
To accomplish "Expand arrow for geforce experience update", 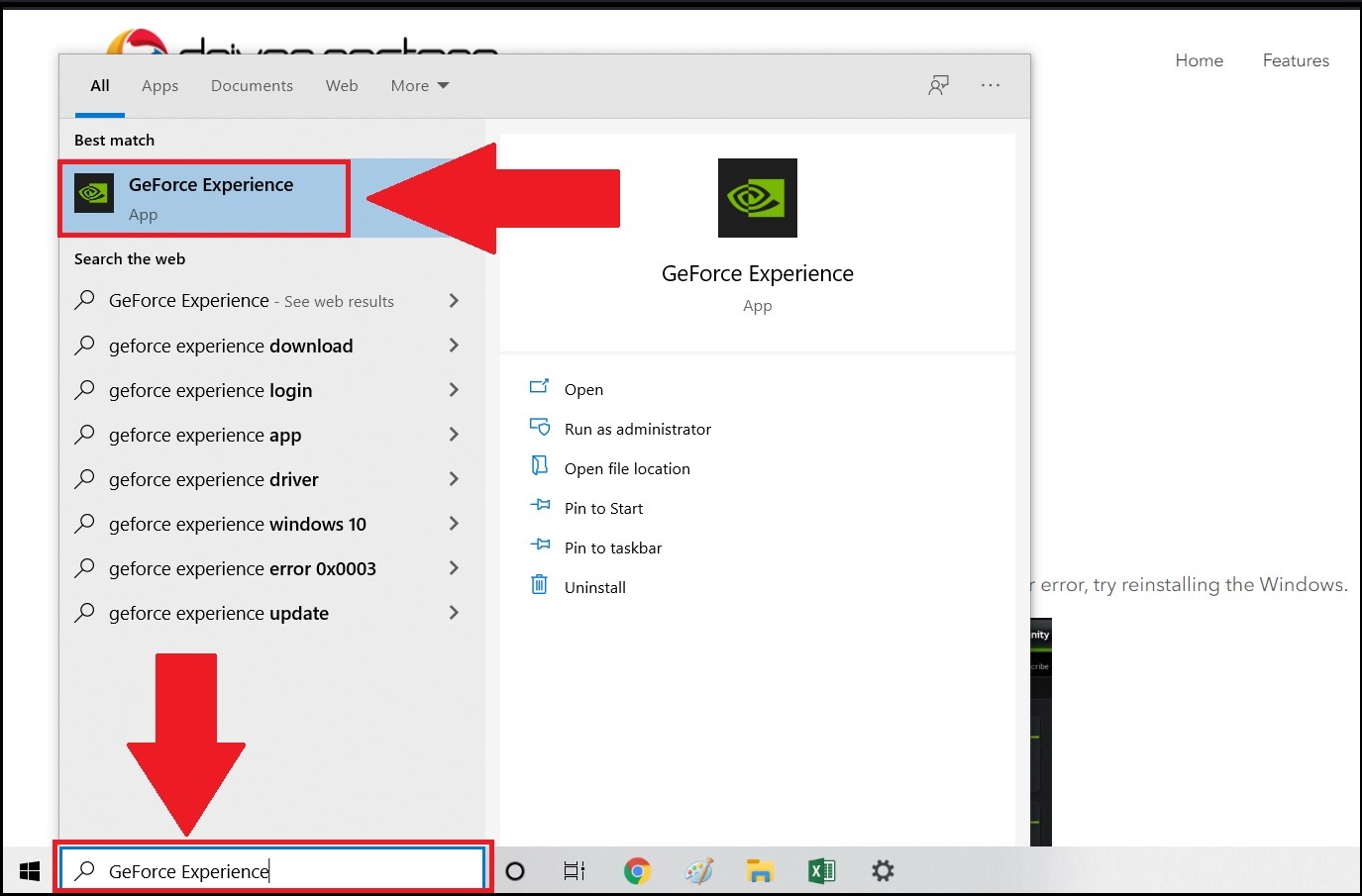I will 454,612.
